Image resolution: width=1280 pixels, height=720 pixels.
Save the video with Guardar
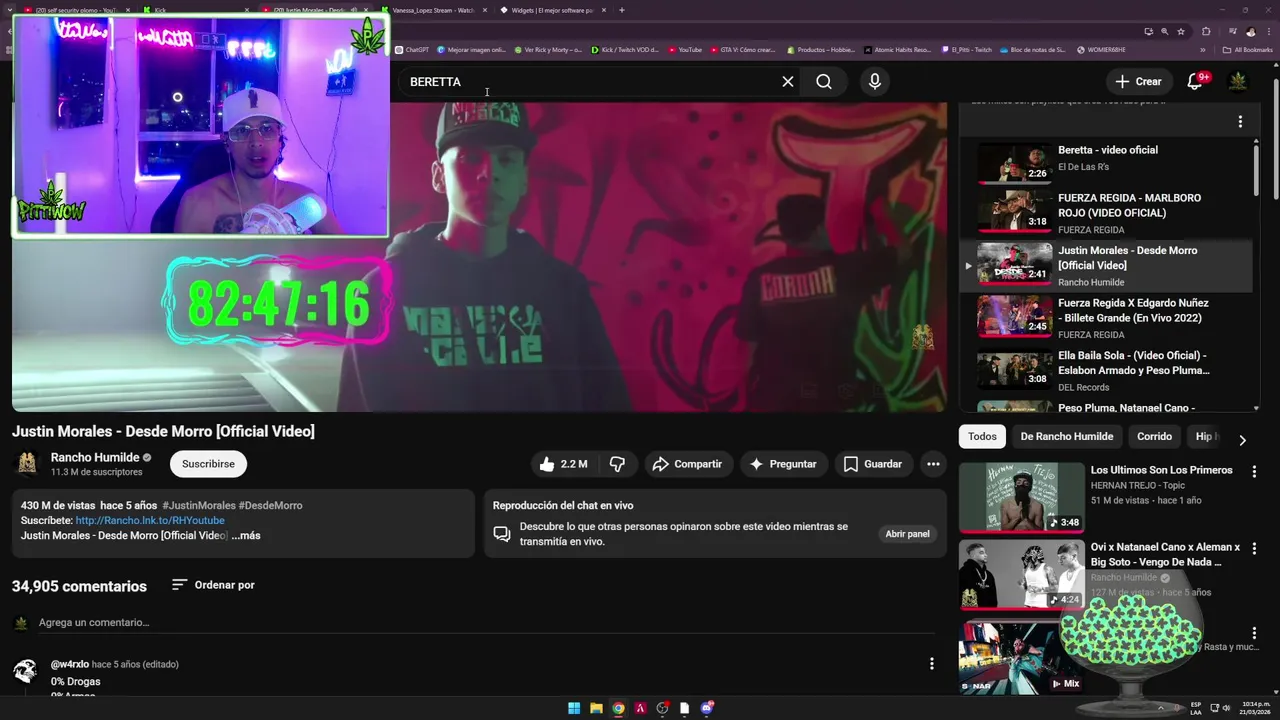click(873, 464)
